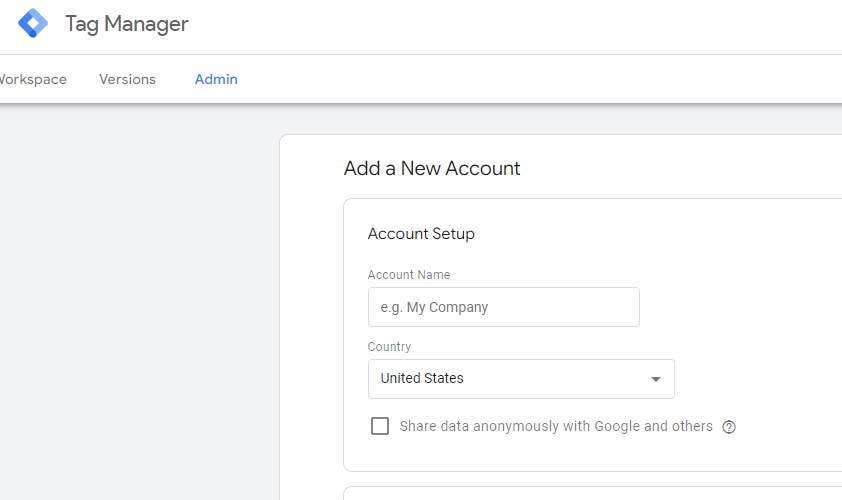The height and width of the screenshot is (500, 842).
Task: Open the Country dropdown showing United States
Action: click(521, 379)
